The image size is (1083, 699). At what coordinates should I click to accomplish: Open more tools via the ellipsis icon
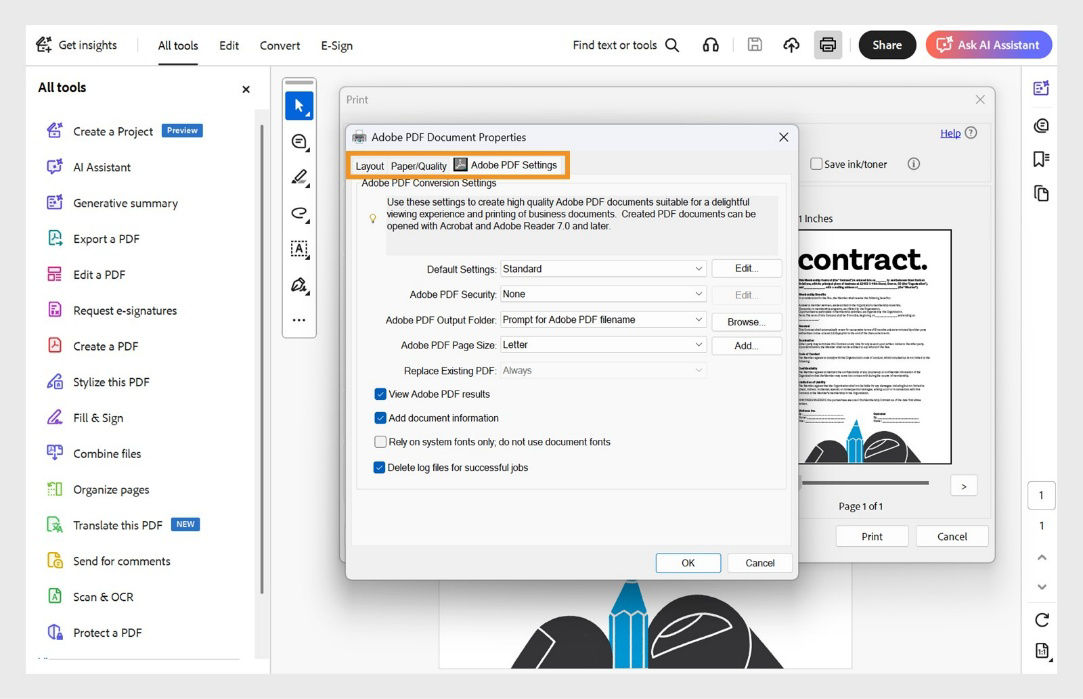click(298, 319)
